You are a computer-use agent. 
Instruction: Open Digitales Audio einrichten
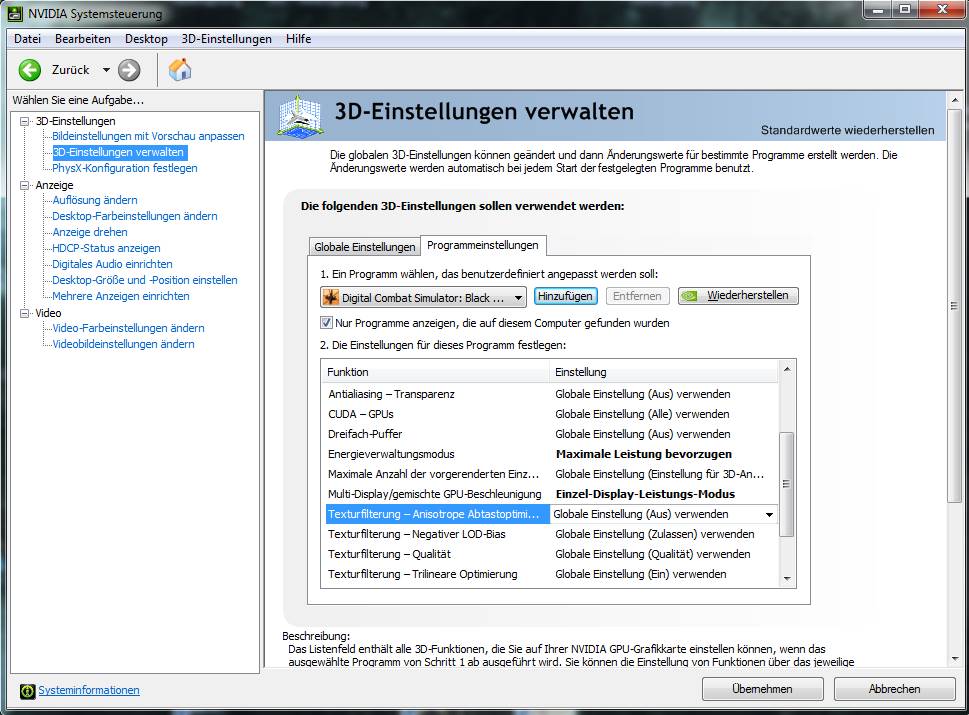point(112,264)
